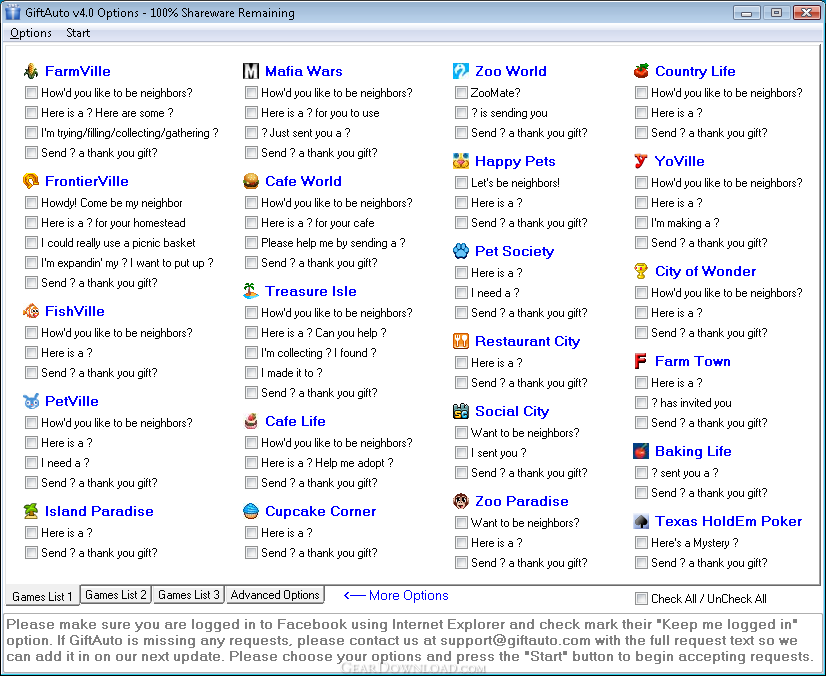Click the Texas HoldEm Poker spade icon
Screen dimensions: 826x676
tap(641, 521)
